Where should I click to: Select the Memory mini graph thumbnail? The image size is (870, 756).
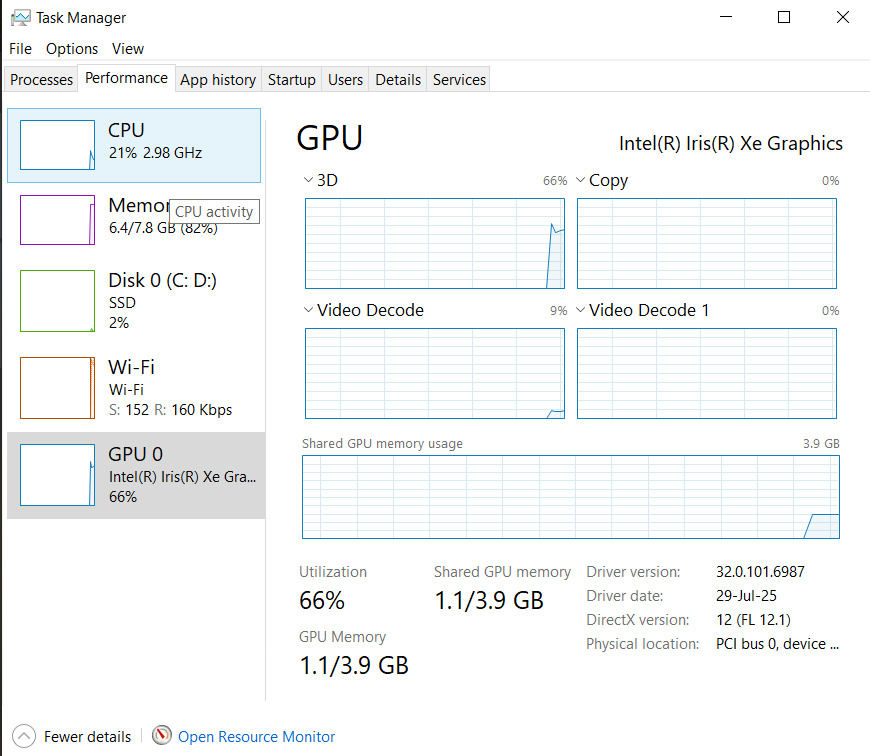[57, 220]
